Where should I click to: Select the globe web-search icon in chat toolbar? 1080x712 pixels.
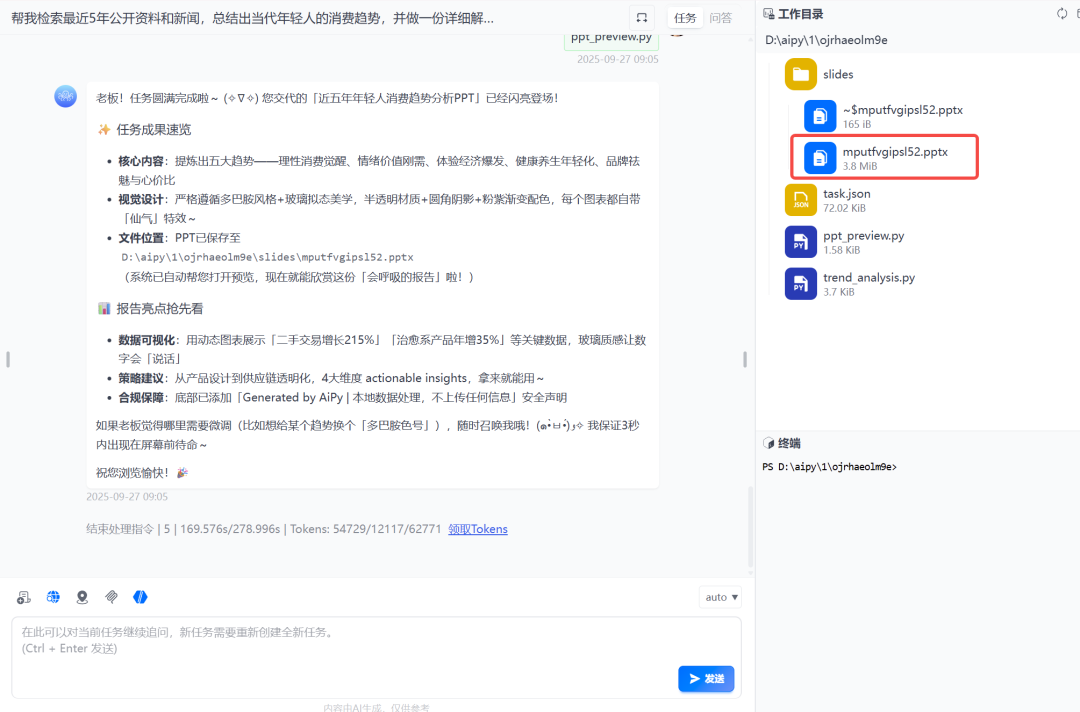[53, 596]
